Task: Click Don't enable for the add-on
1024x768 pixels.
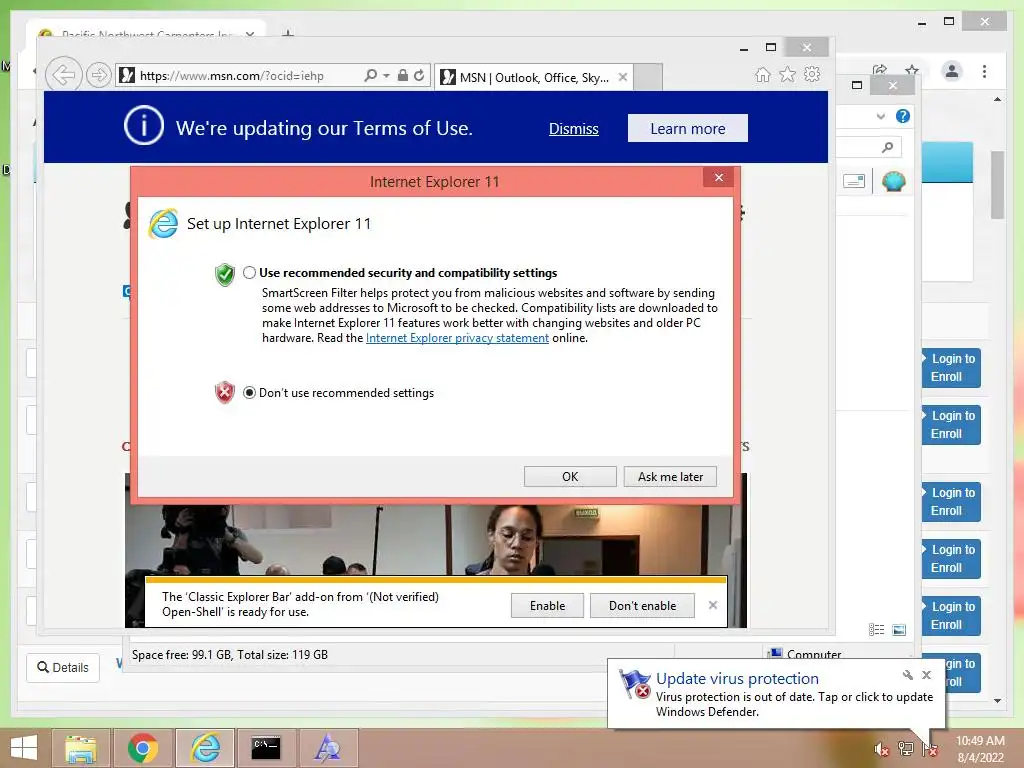Action: click(642, 605)
